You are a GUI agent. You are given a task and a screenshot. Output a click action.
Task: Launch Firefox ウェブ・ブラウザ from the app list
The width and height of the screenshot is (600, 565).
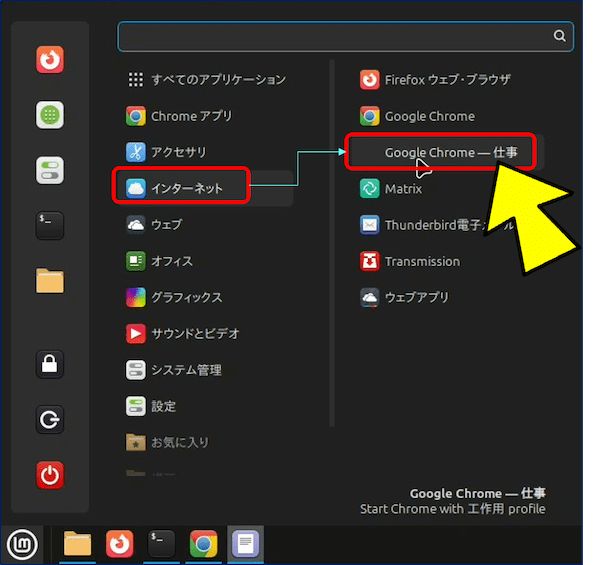tap(448, 80)
